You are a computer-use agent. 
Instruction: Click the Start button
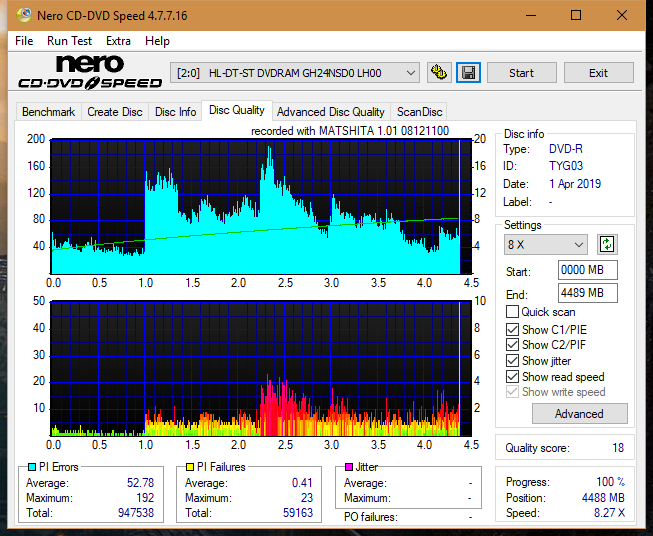click(x=521, y=73)
